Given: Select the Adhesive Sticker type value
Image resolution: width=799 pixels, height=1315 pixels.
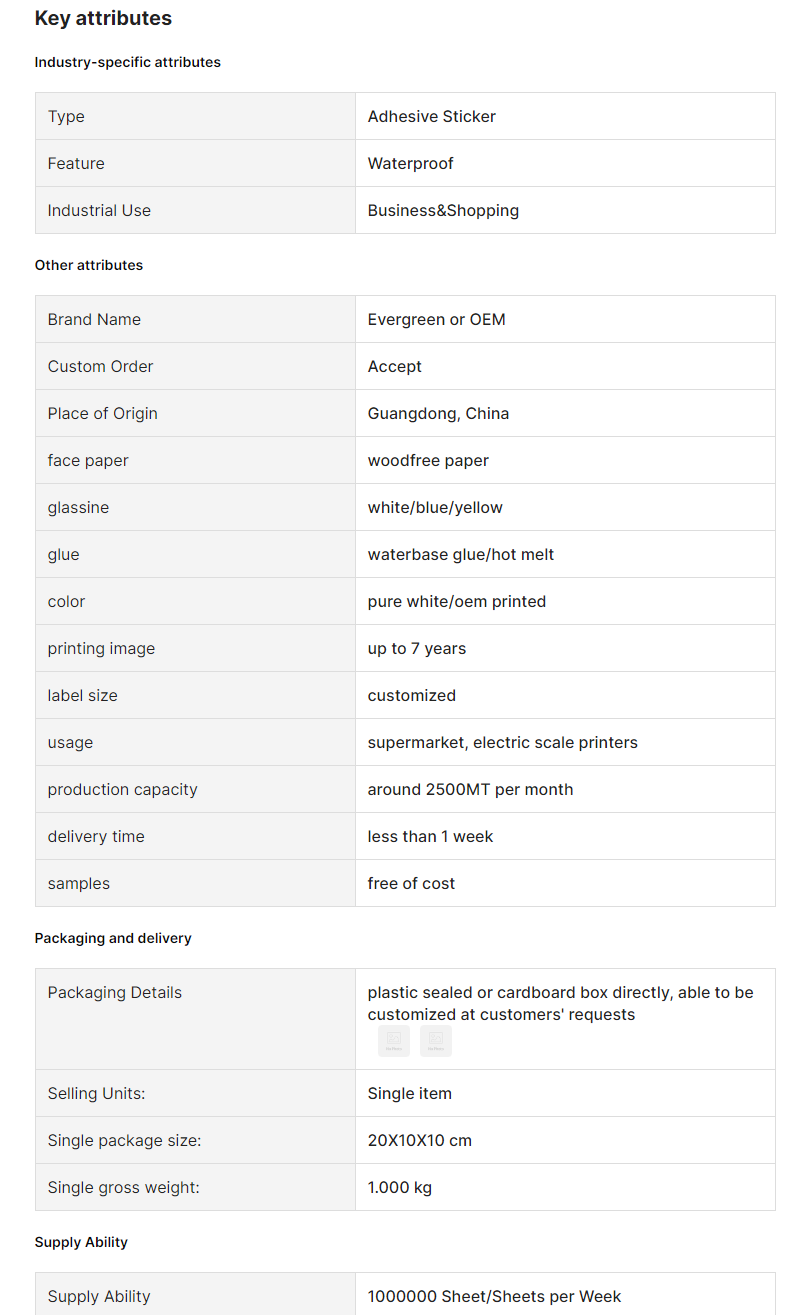Looking at the screenshot, I should [x=432, y=116].
